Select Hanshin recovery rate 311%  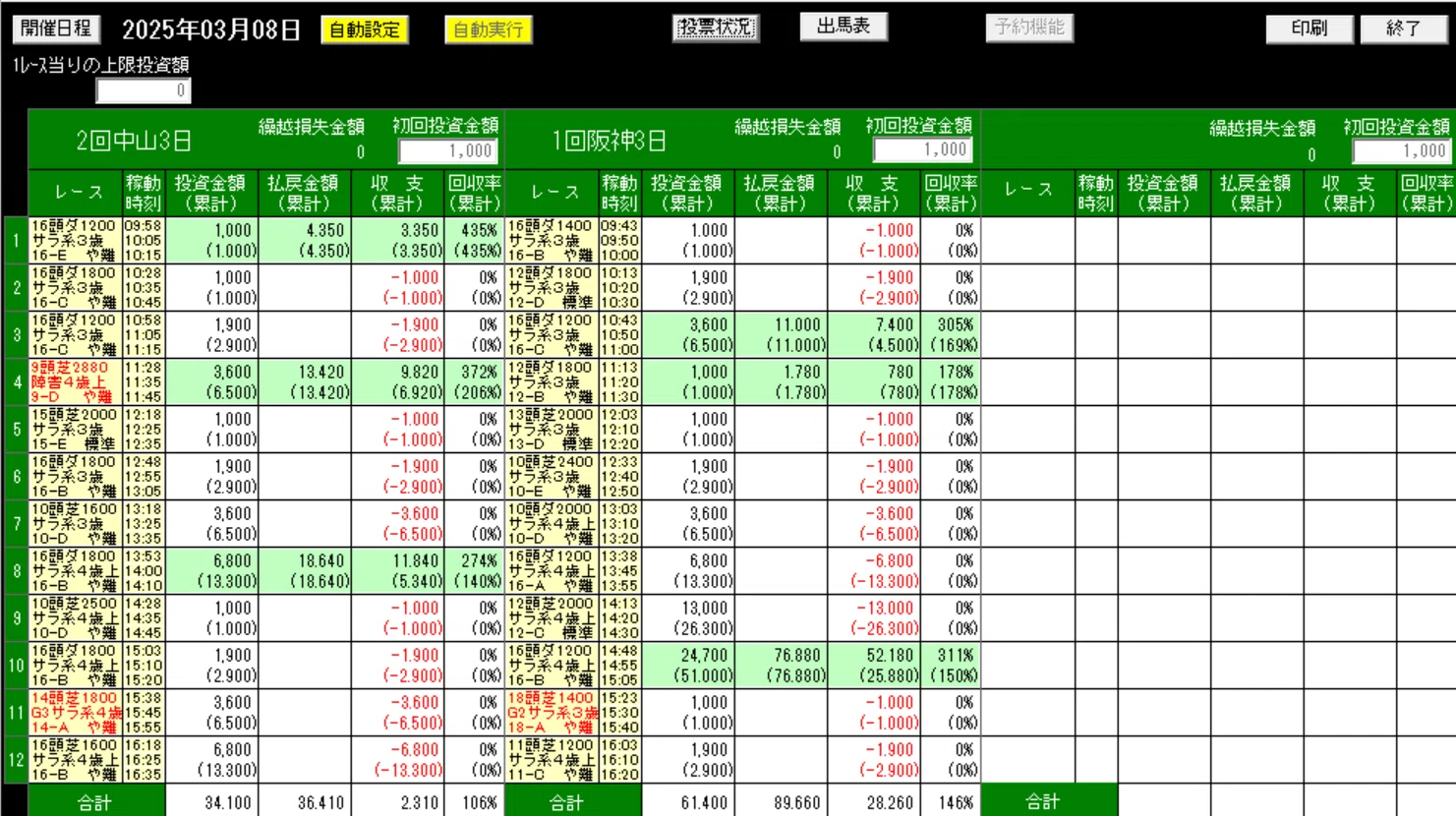point(956,655)
